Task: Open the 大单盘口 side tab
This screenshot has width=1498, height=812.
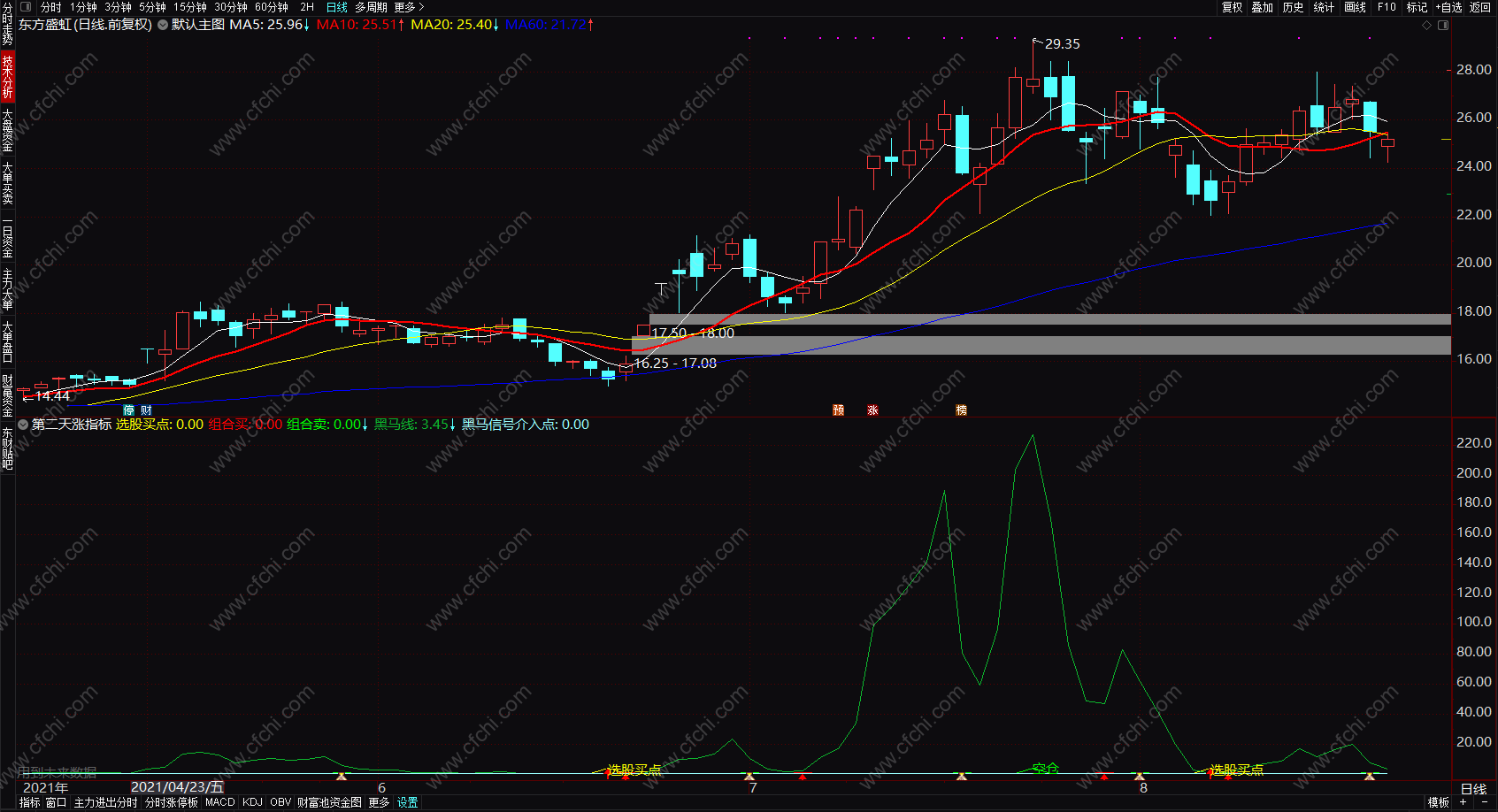Action: tap(7, 341)
